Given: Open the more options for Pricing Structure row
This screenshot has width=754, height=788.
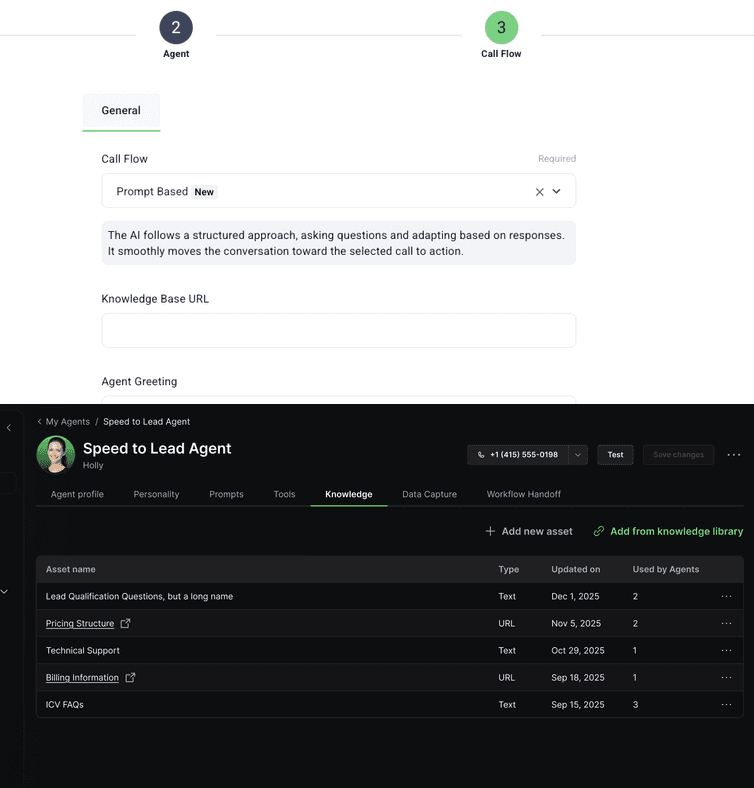Looking at the screenshot, I should tap(726, 624).
